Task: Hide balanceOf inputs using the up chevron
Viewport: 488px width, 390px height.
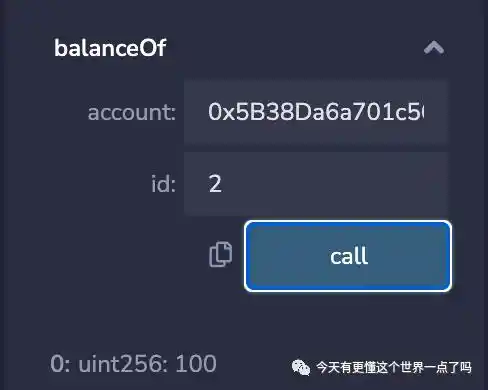Action: 434,48
